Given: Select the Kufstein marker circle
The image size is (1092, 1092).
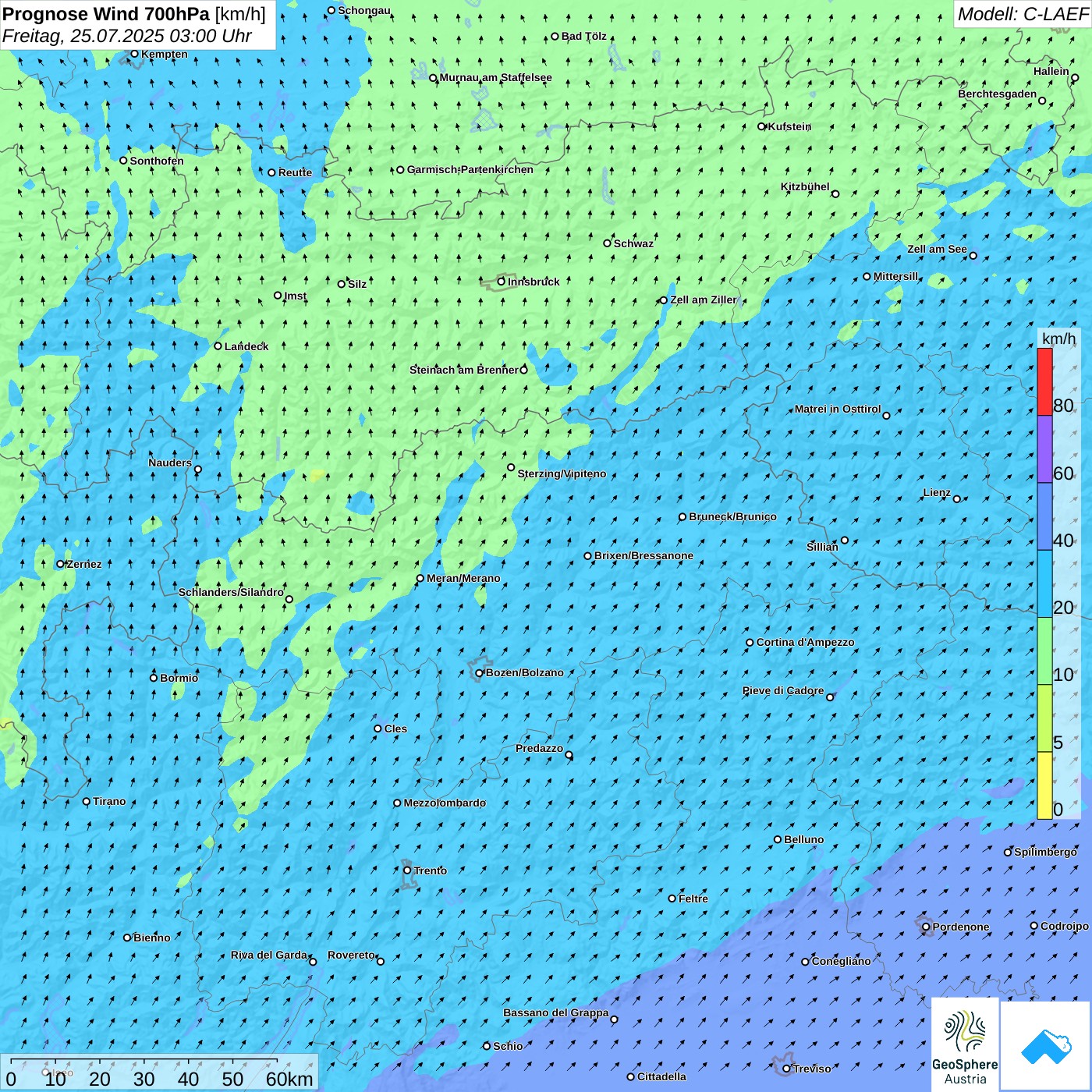Looking at the screenshot, I should [762, 126].
